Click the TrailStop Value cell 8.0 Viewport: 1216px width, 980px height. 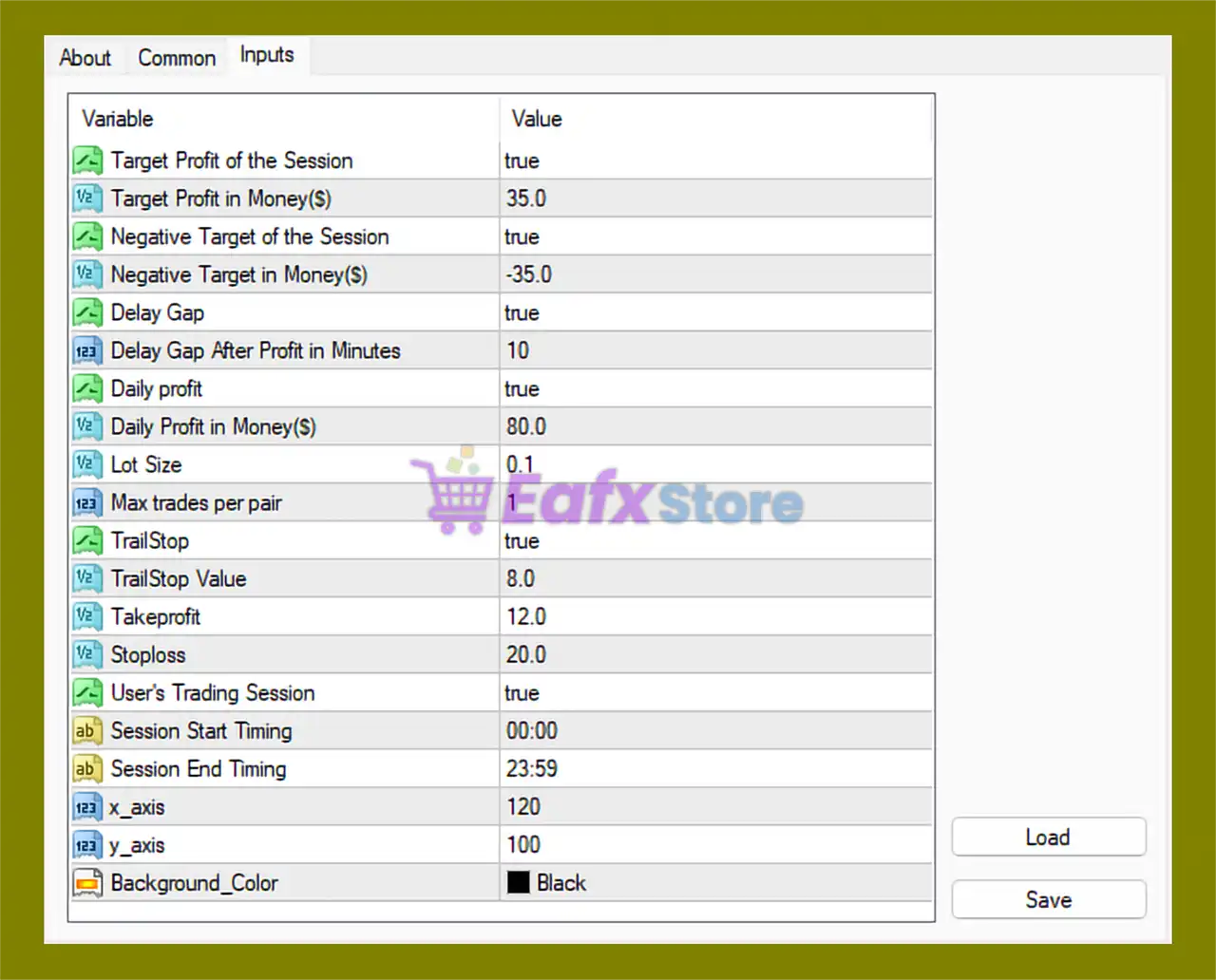(x=521, y=578)
